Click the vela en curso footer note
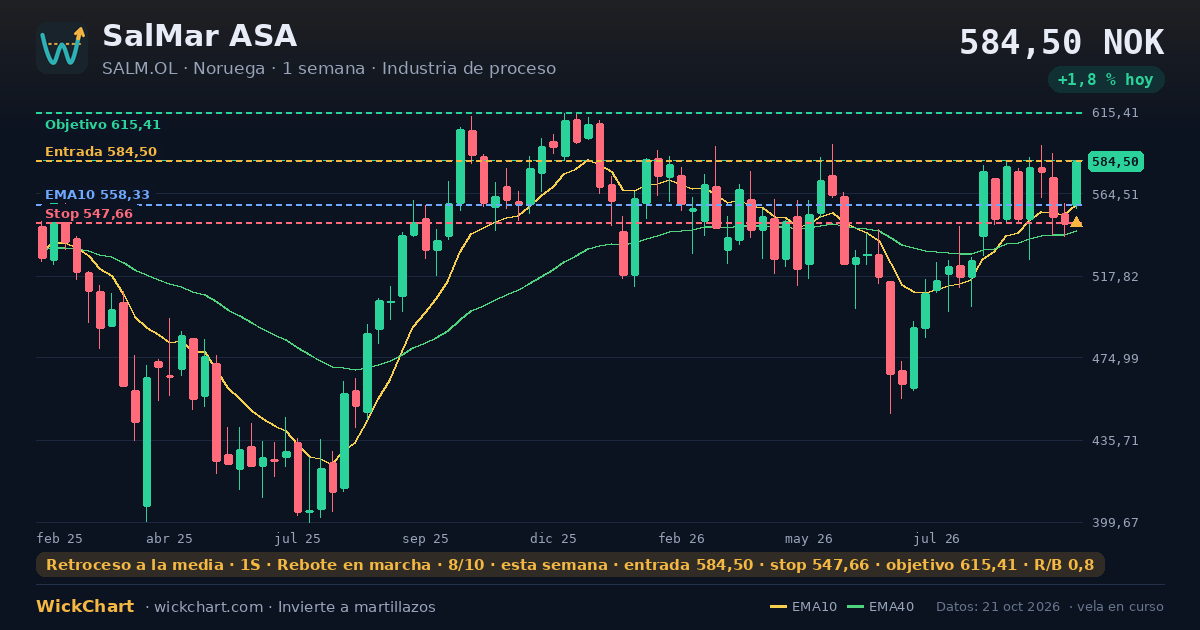 coord(1121,607)
